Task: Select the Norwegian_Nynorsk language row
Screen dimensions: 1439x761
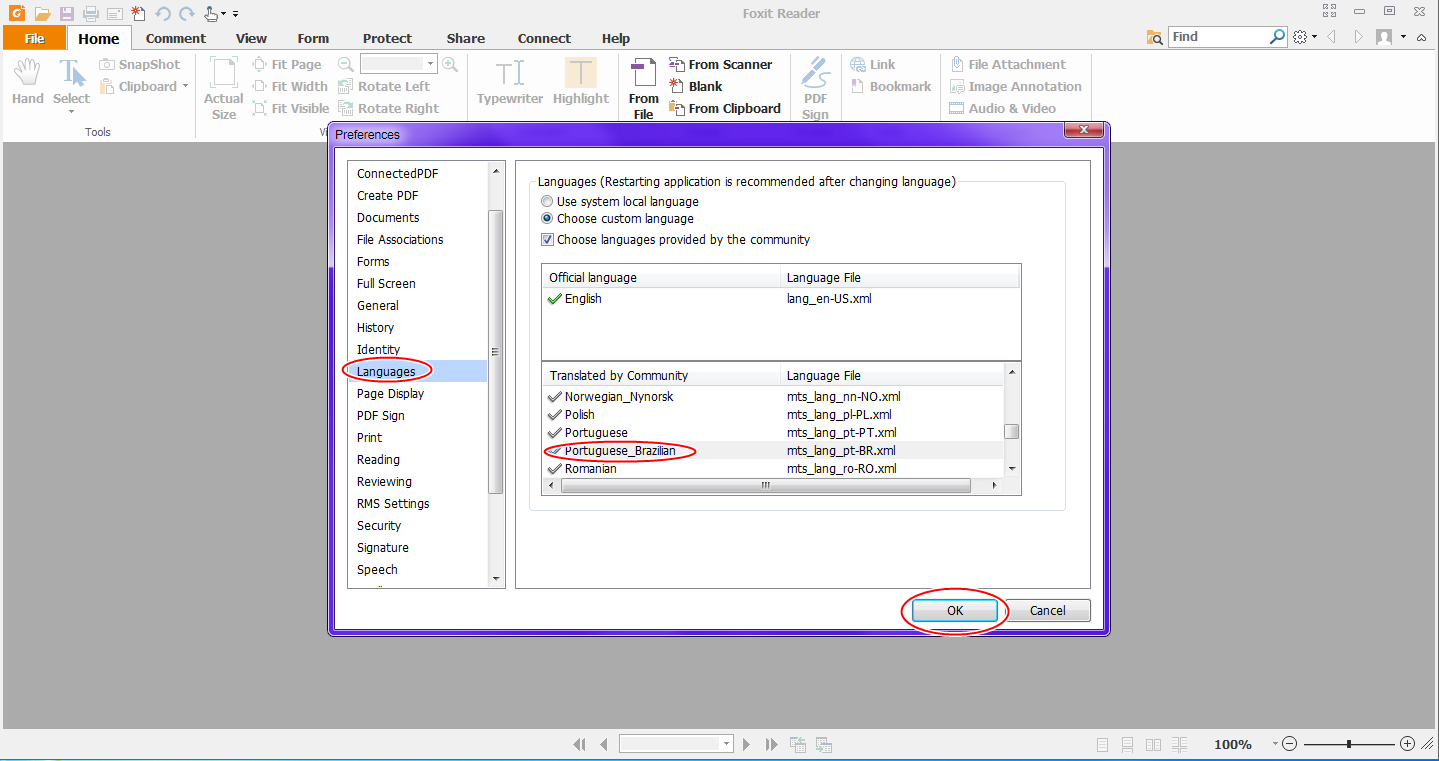Action: tap(773, 397)
